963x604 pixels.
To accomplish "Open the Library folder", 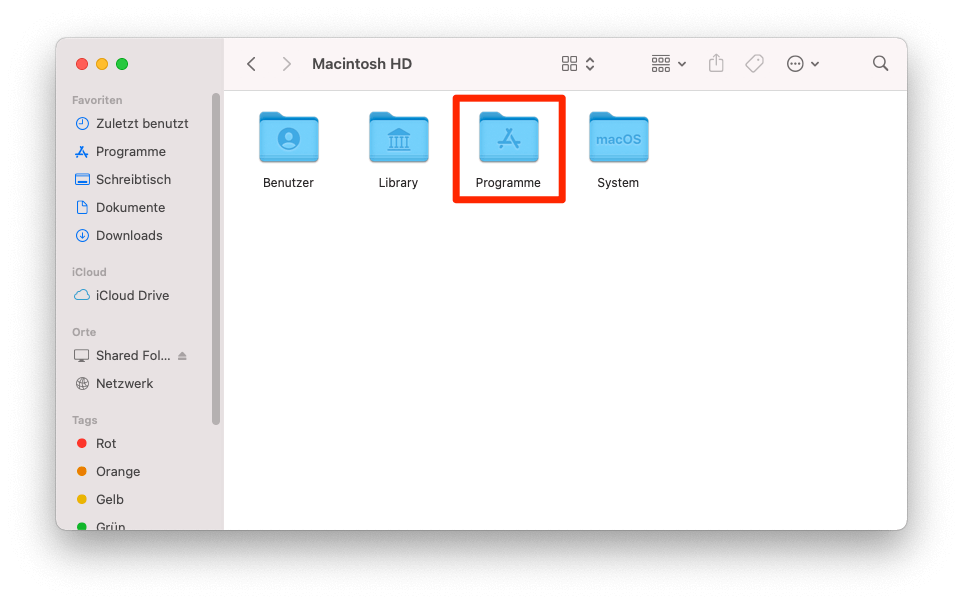I will pos(398,137).
